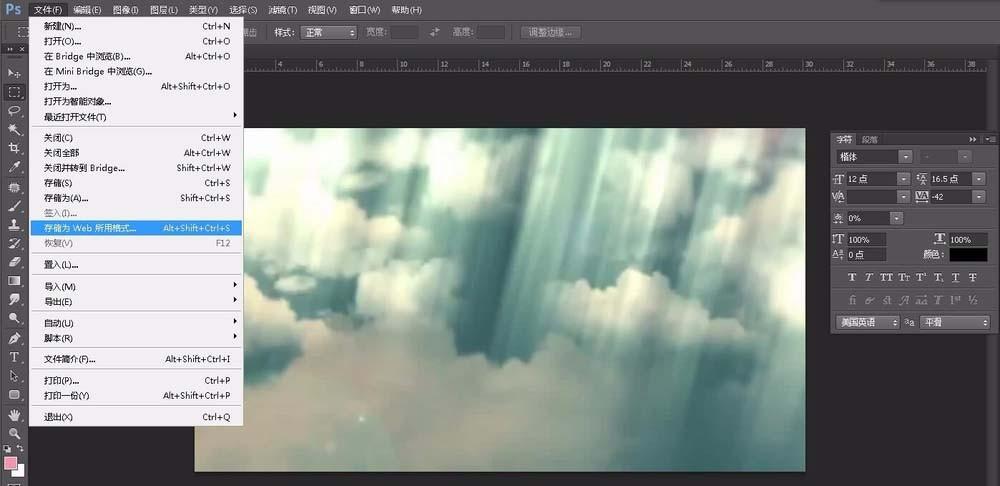Choose 存储为 Web 所用格式 from the File menu

[x=136, y=228]
